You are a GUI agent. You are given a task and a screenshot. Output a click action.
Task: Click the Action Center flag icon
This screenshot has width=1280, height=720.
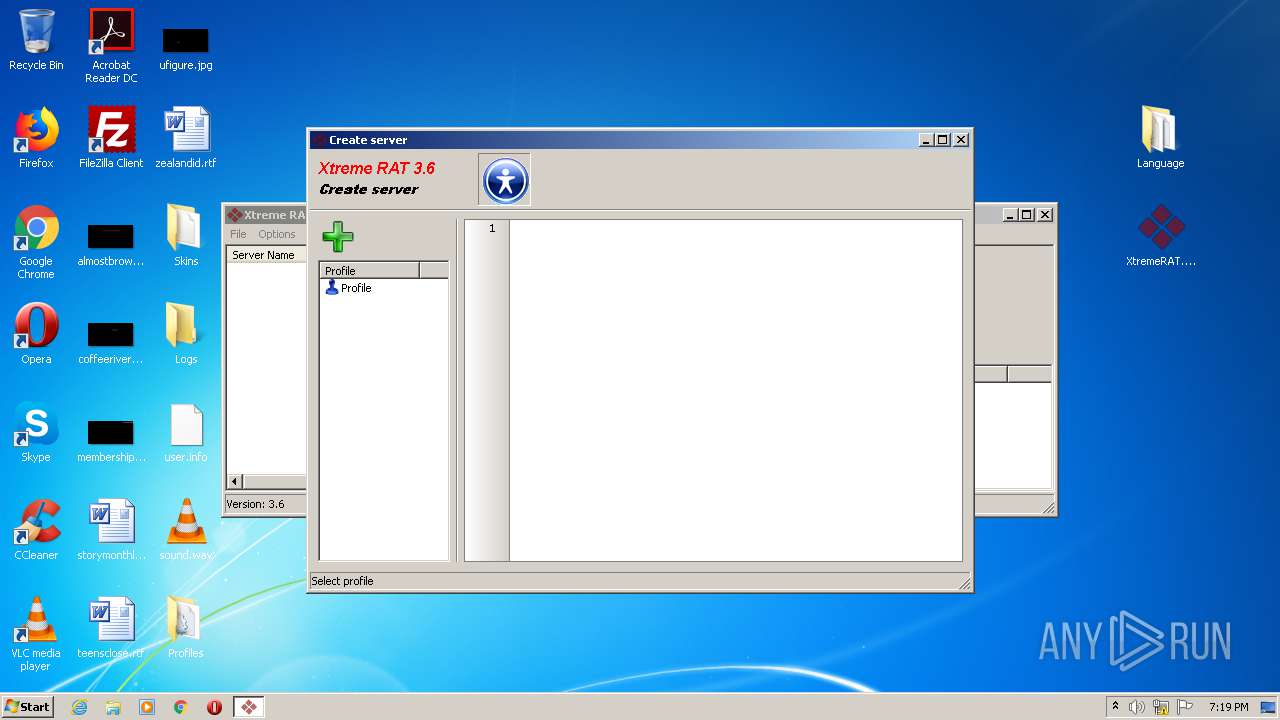coord(1184,707)
